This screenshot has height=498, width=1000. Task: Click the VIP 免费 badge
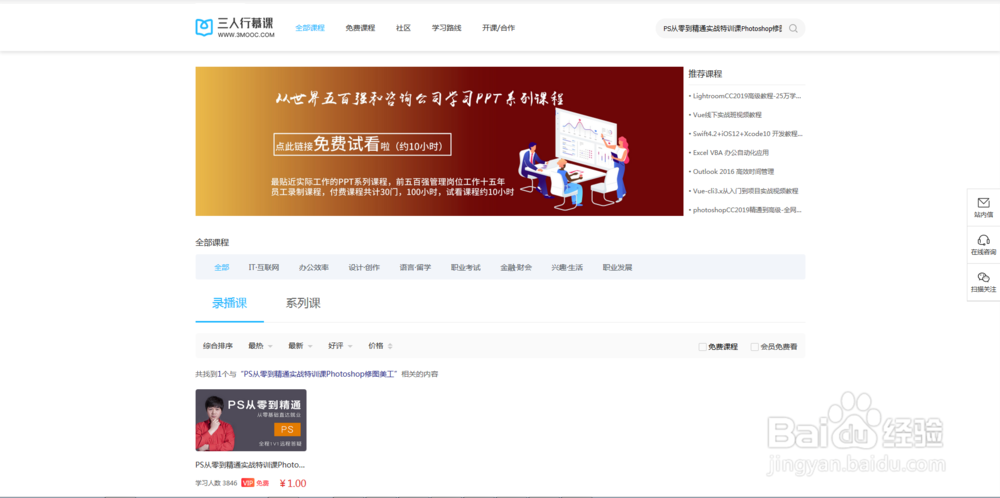pos(255,483)
